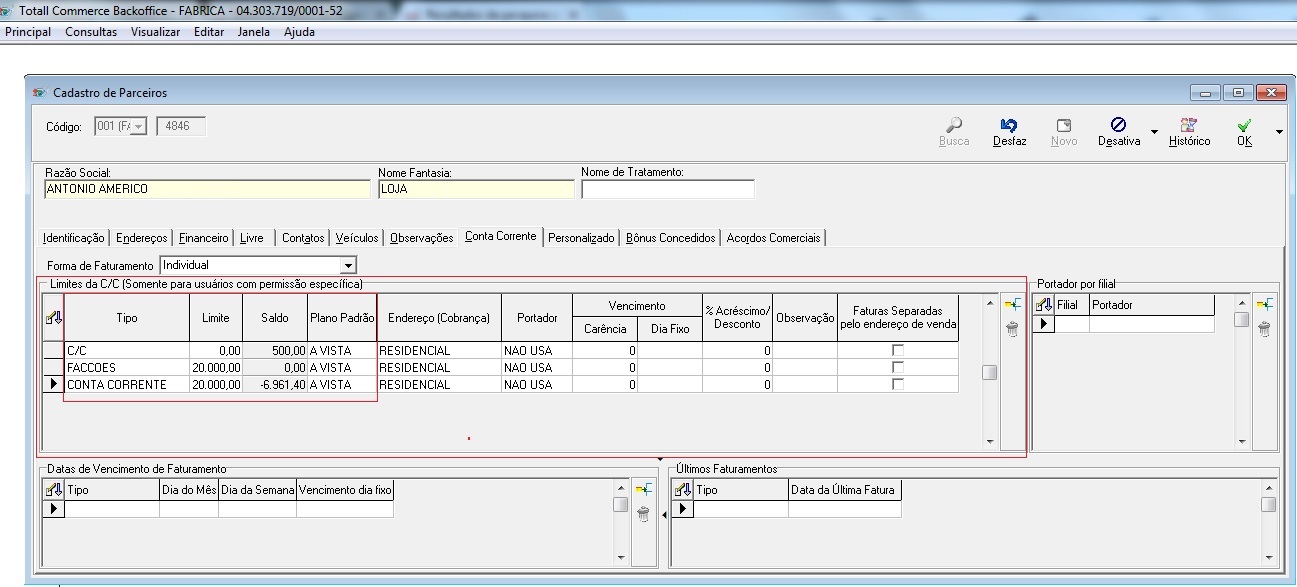Click the Limites da C/C vertical scrollbar thumb
Image resolution: width=1297 pixels, height=587 pixels.
989,373
